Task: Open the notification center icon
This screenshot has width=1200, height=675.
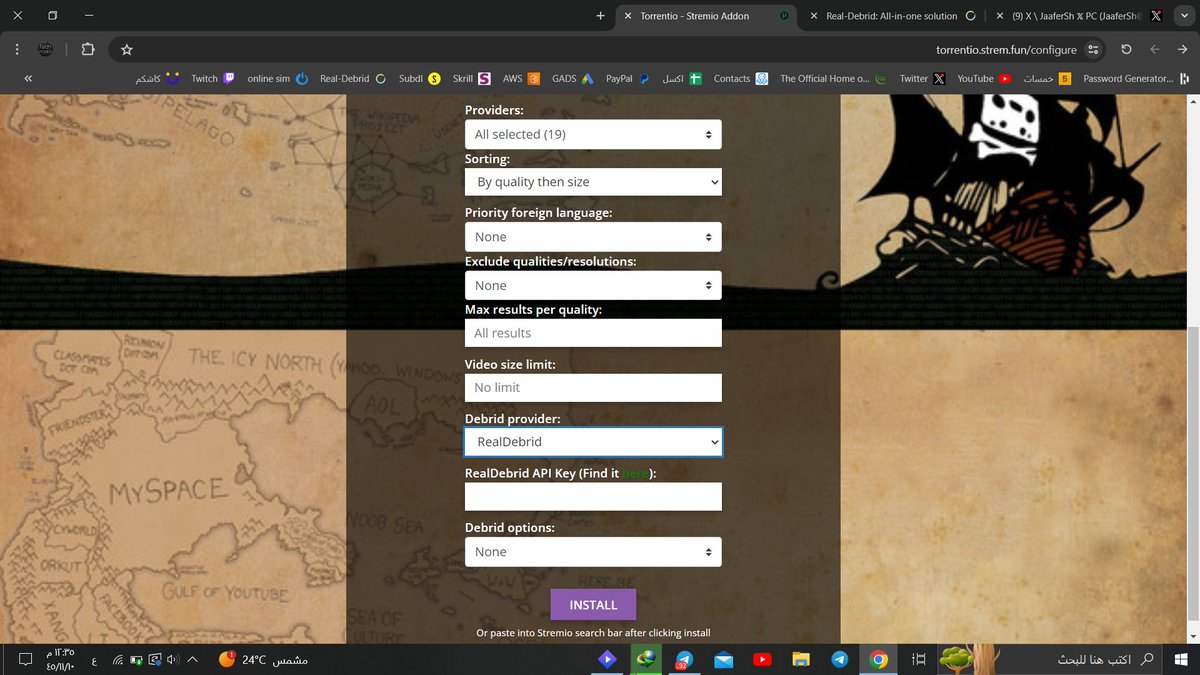Action: coord(25,659)
